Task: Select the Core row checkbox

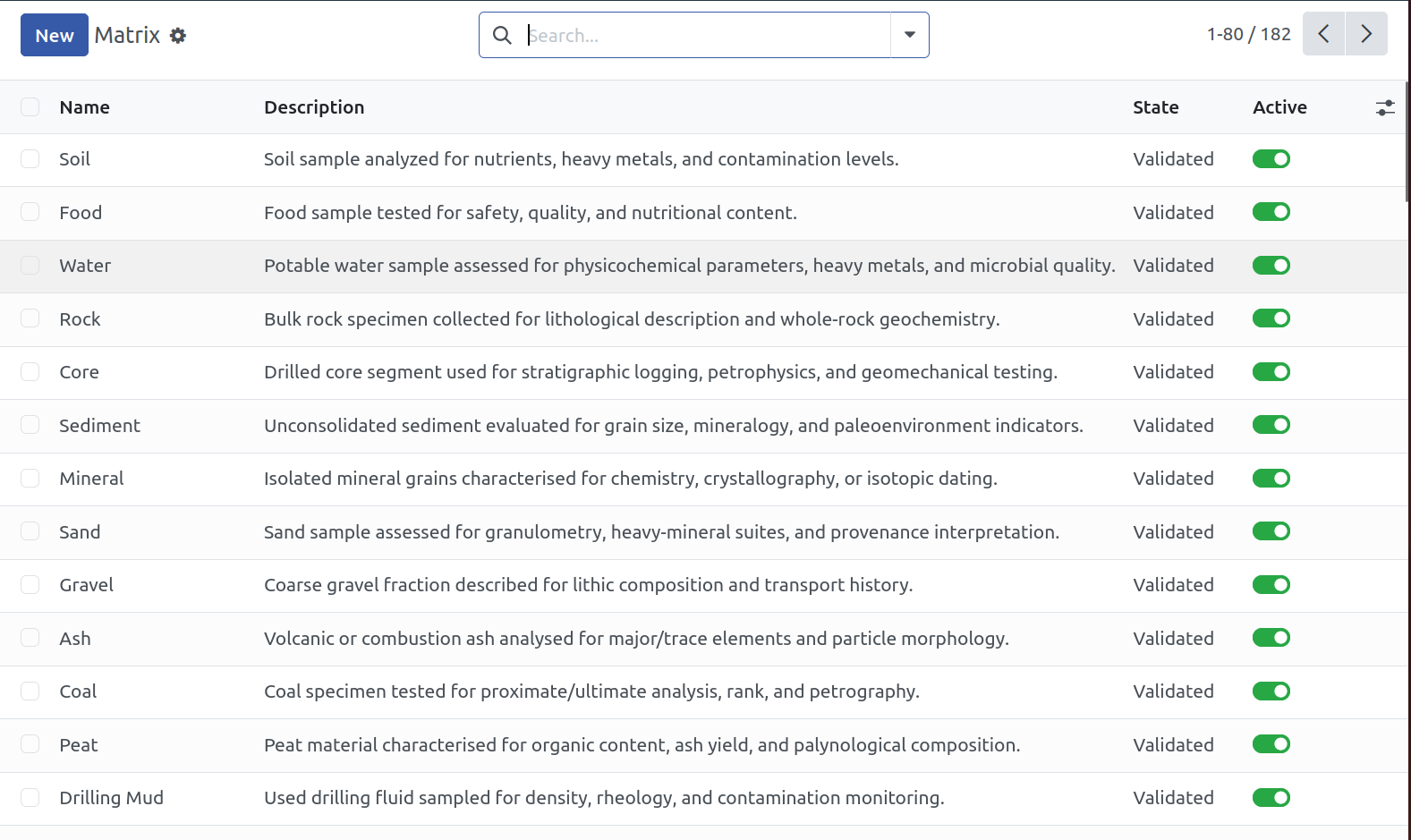Action: pos(30,372)
